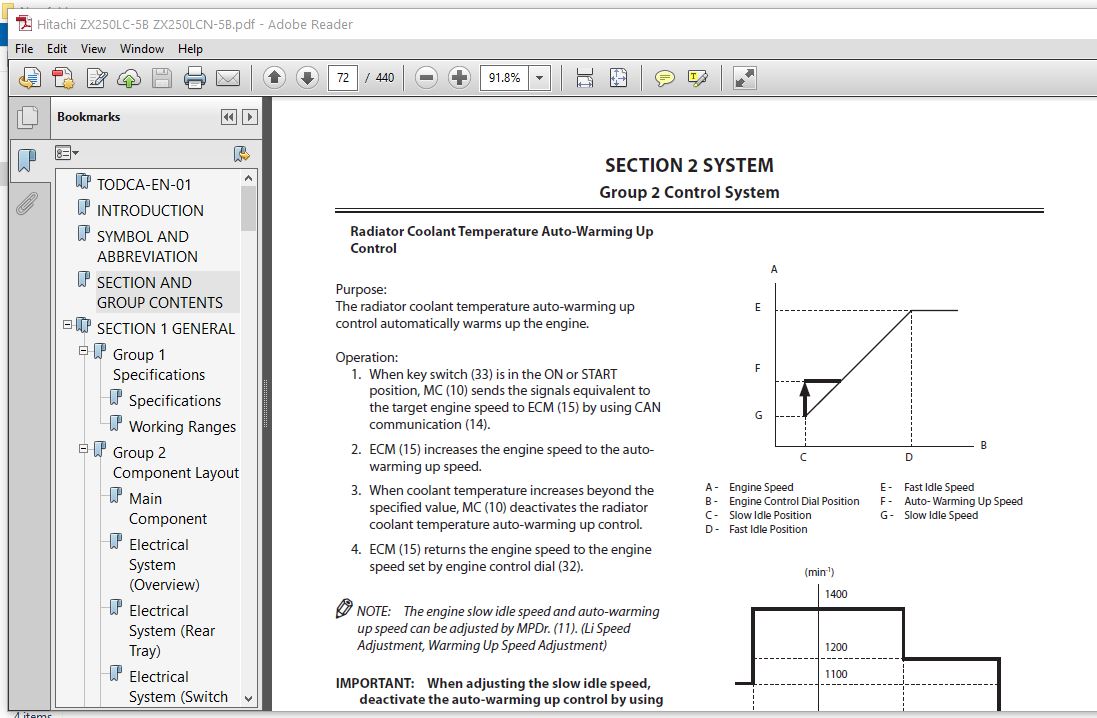This screenshot has height=718, width=1097.
Task: Open Attachments paperclip panel icon
Action: (27, 203)
